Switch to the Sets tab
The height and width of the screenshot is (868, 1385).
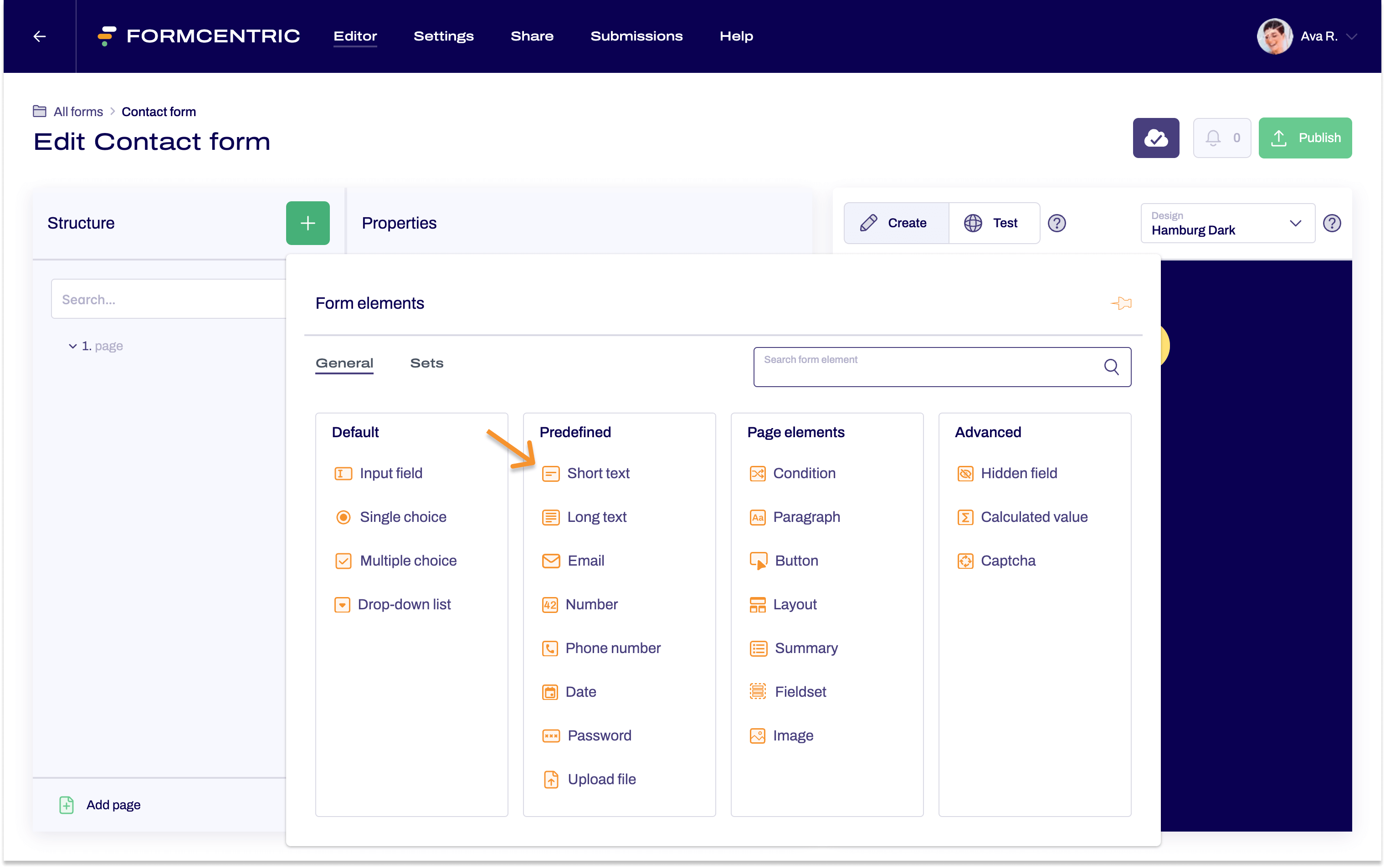[x=426, y=363]
